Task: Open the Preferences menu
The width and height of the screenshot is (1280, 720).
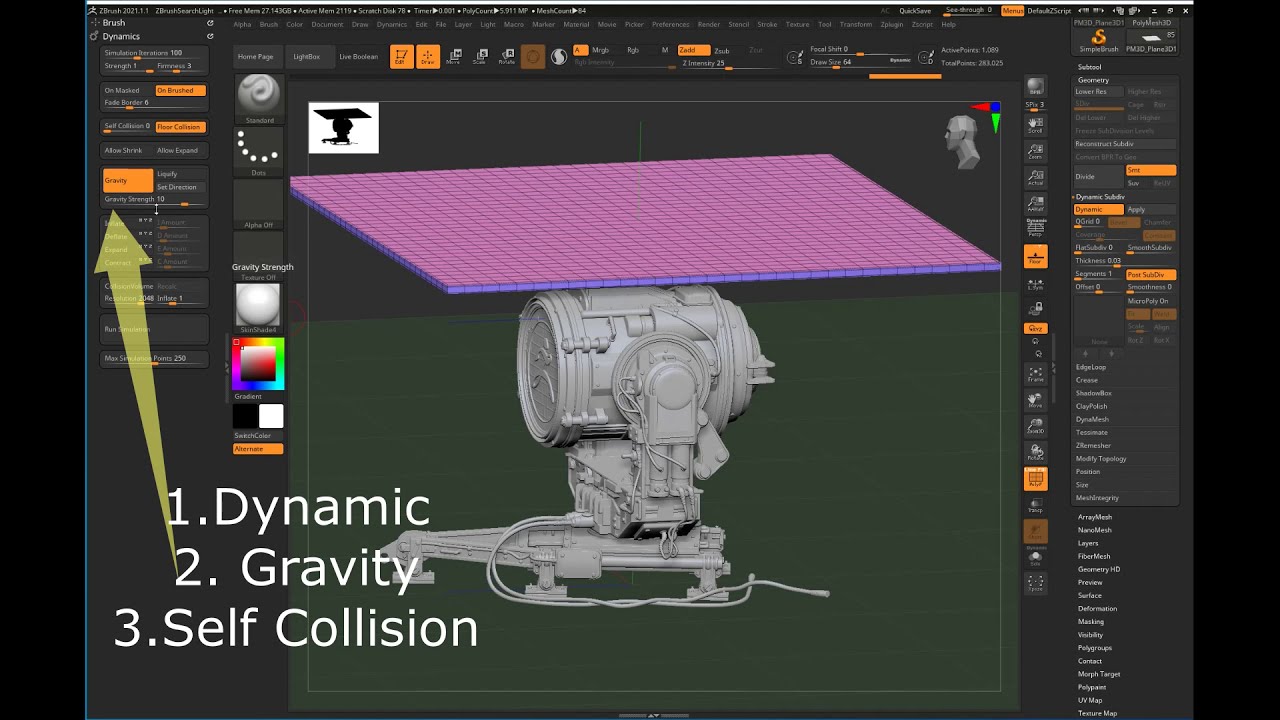Action: 671,24
